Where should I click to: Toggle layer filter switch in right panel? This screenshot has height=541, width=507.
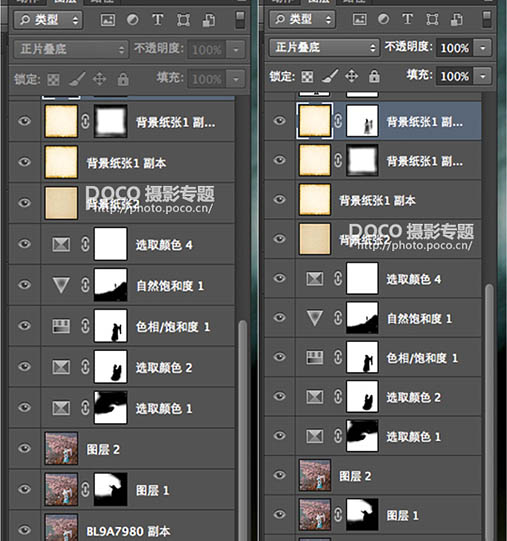[486, 19]
